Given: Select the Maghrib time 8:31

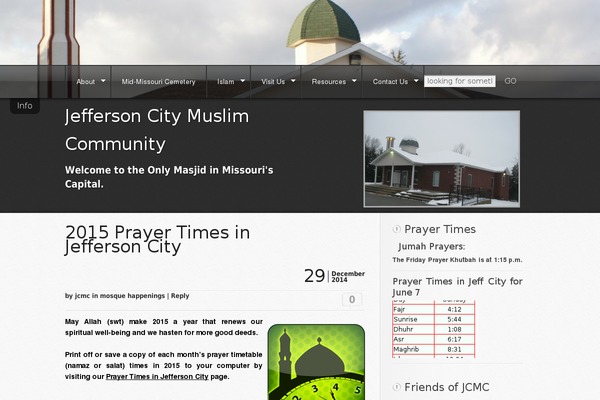Looking at the screenshot, I should coord(455,349).
